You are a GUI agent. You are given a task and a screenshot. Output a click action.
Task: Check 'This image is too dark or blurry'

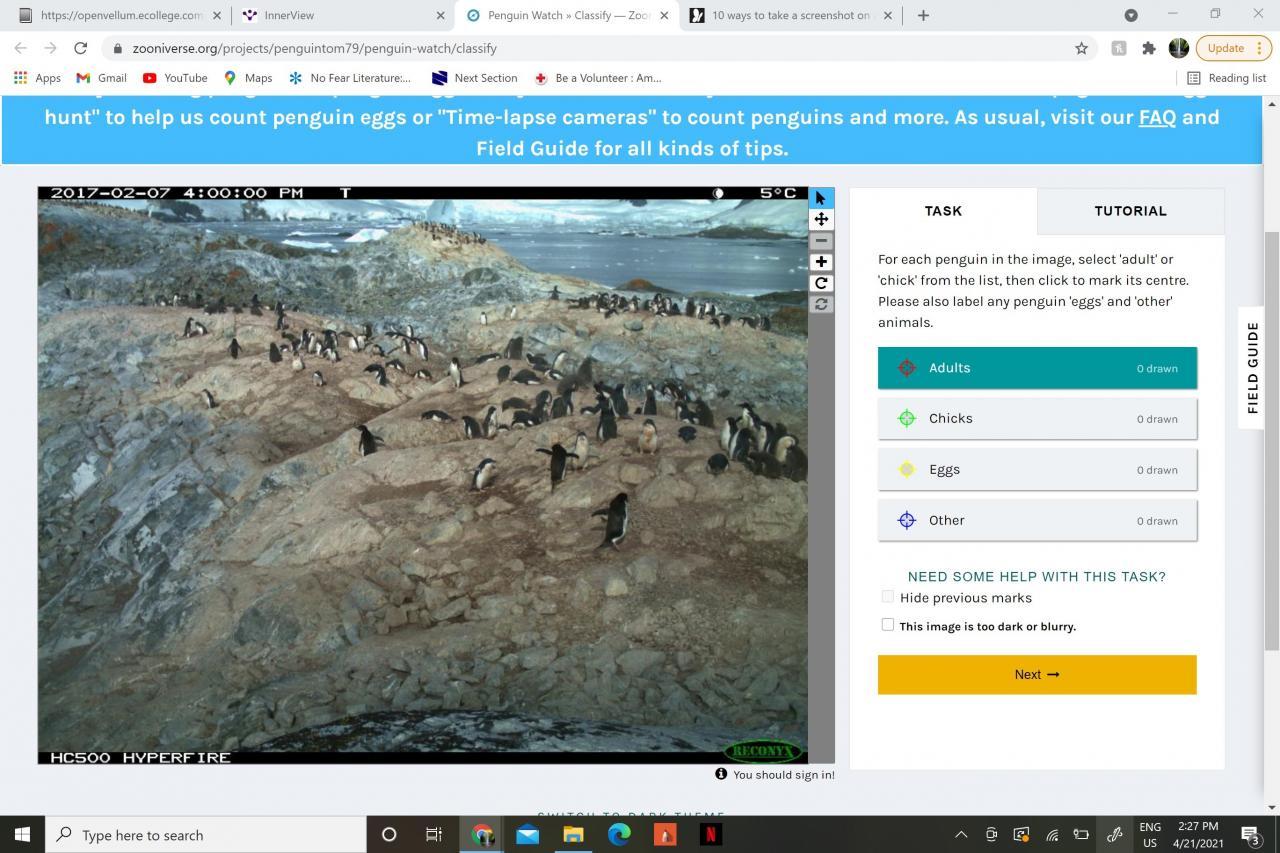point(887,625)
